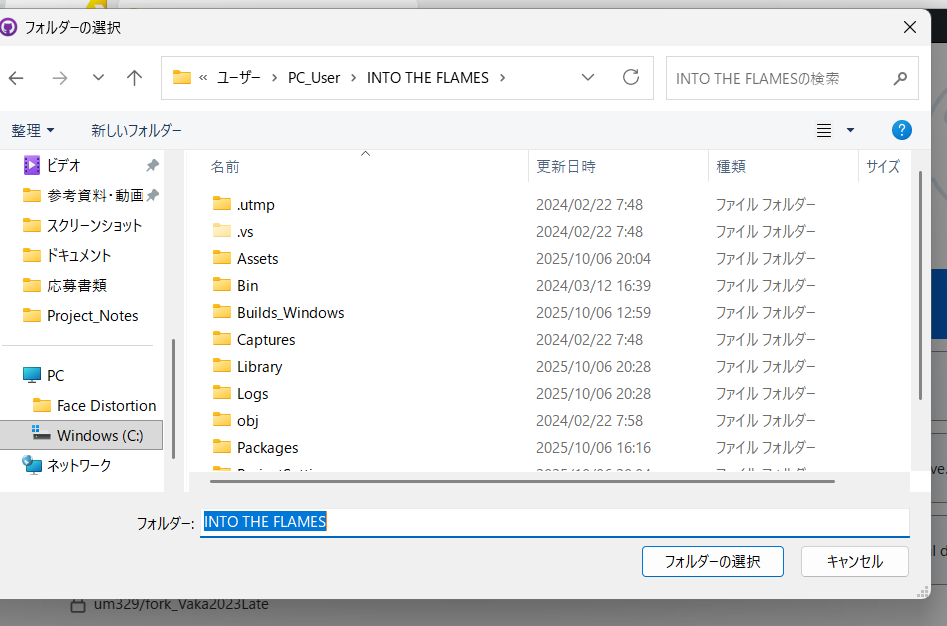Select the Logs folder icon
This screenshot has height=626, width=947.
[222, 393]
